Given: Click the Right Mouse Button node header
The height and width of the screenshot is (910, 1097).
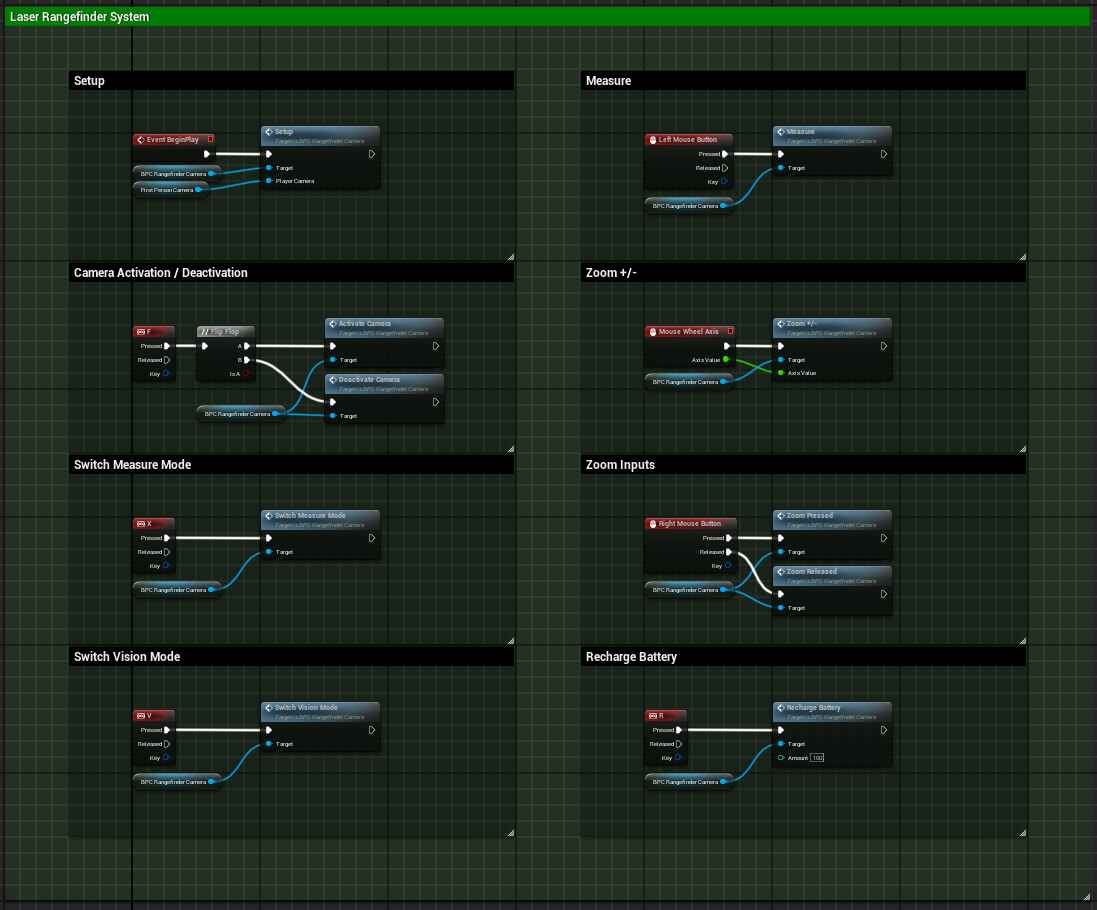Looking at the screenshot, I should pos(689,523).
